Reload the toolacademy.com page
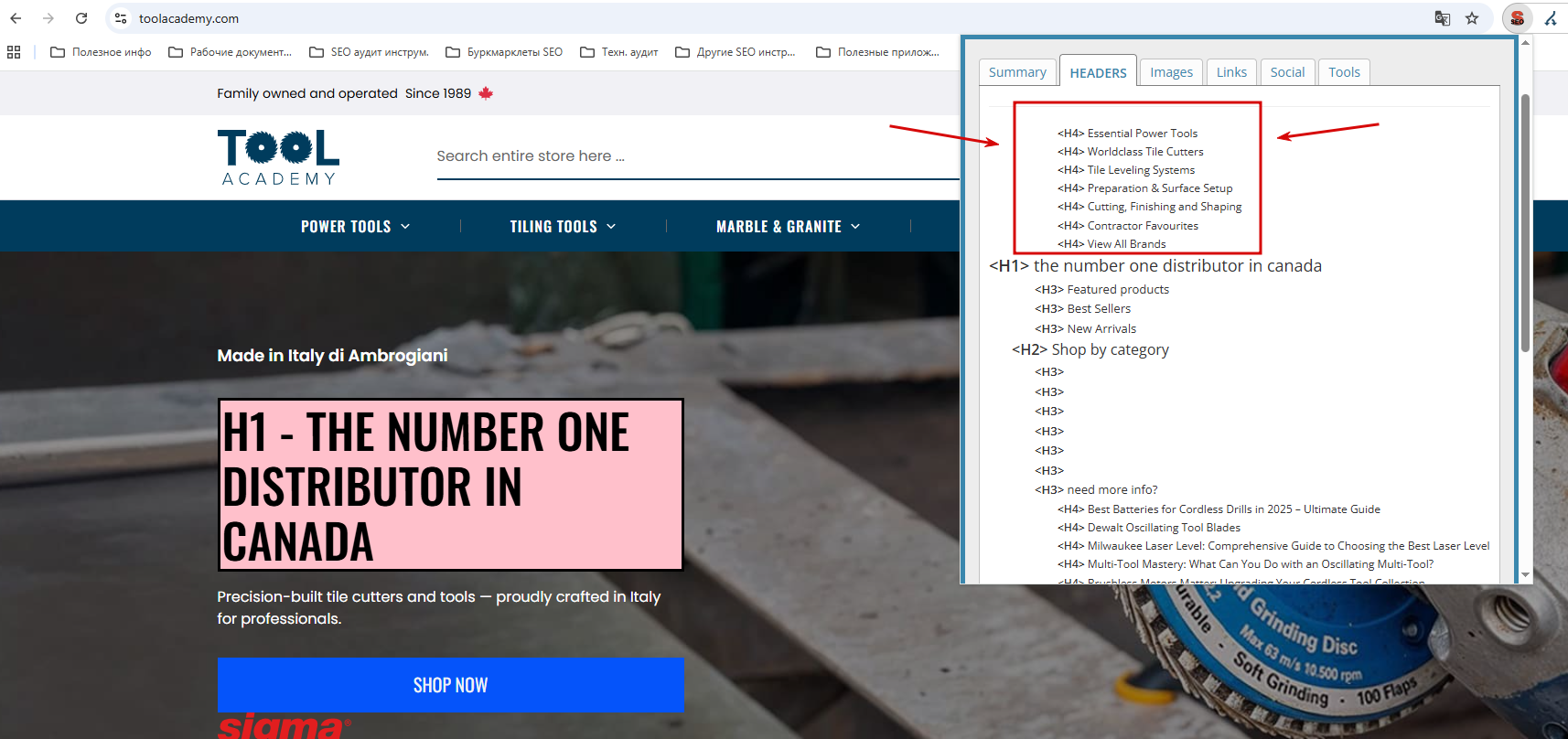The image size is (1568, 739). (x=81, y=18)
